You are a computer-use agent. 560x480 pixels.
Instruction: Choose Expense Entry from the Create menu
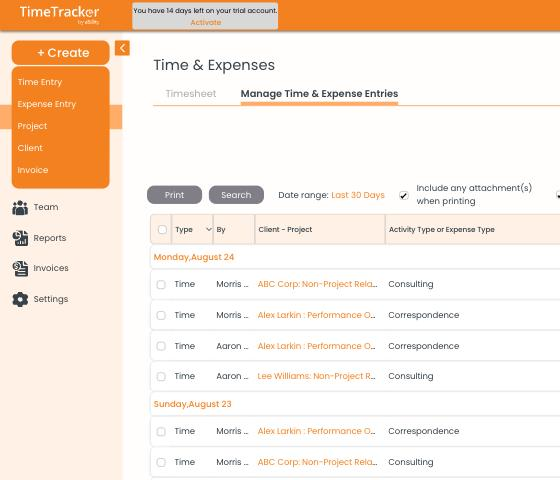[x=47, y=104]
